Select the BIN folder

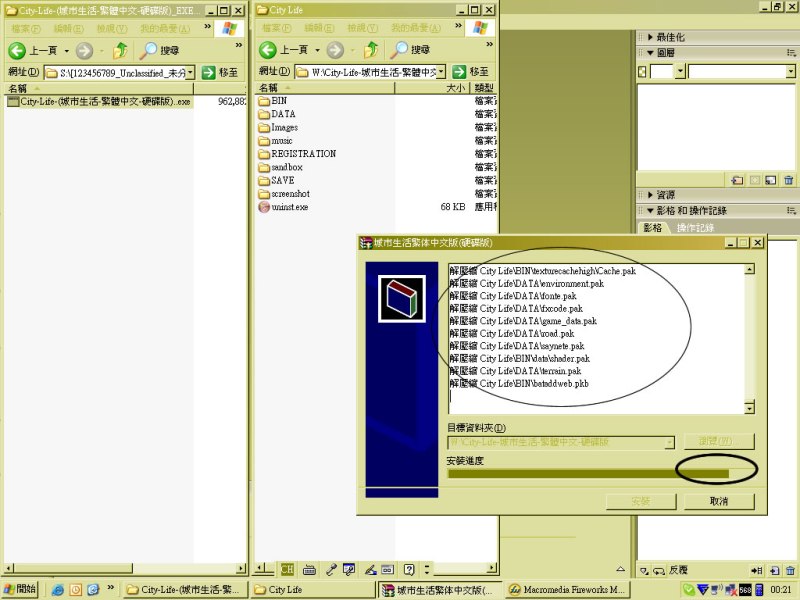point(272,101)
